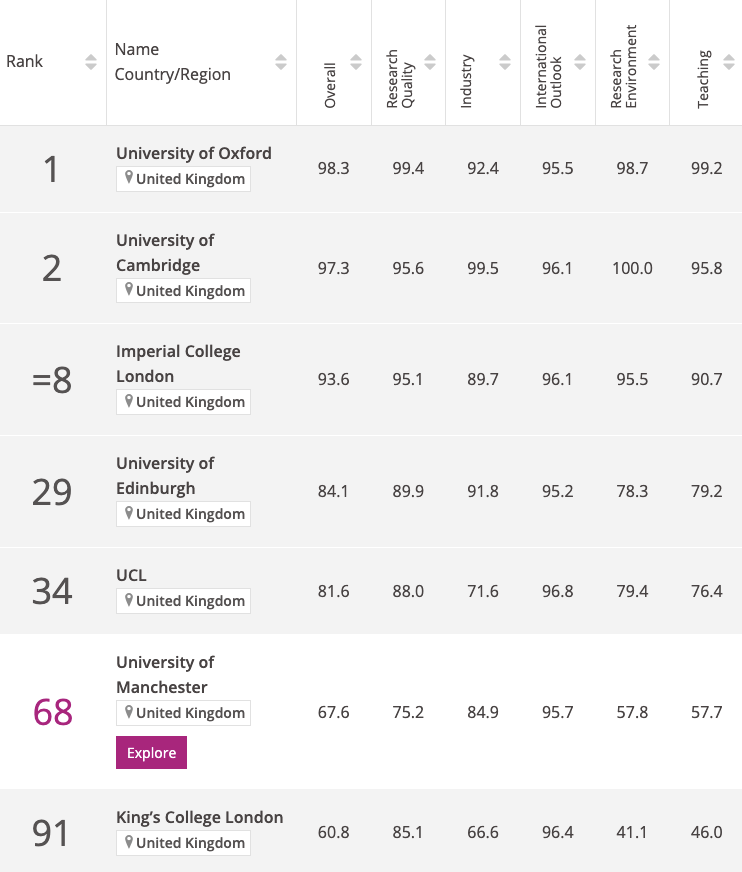Viewport: 742px width, 872px height.
Task: Sort by Industry column arrows
Action: [x=505, y=62]
